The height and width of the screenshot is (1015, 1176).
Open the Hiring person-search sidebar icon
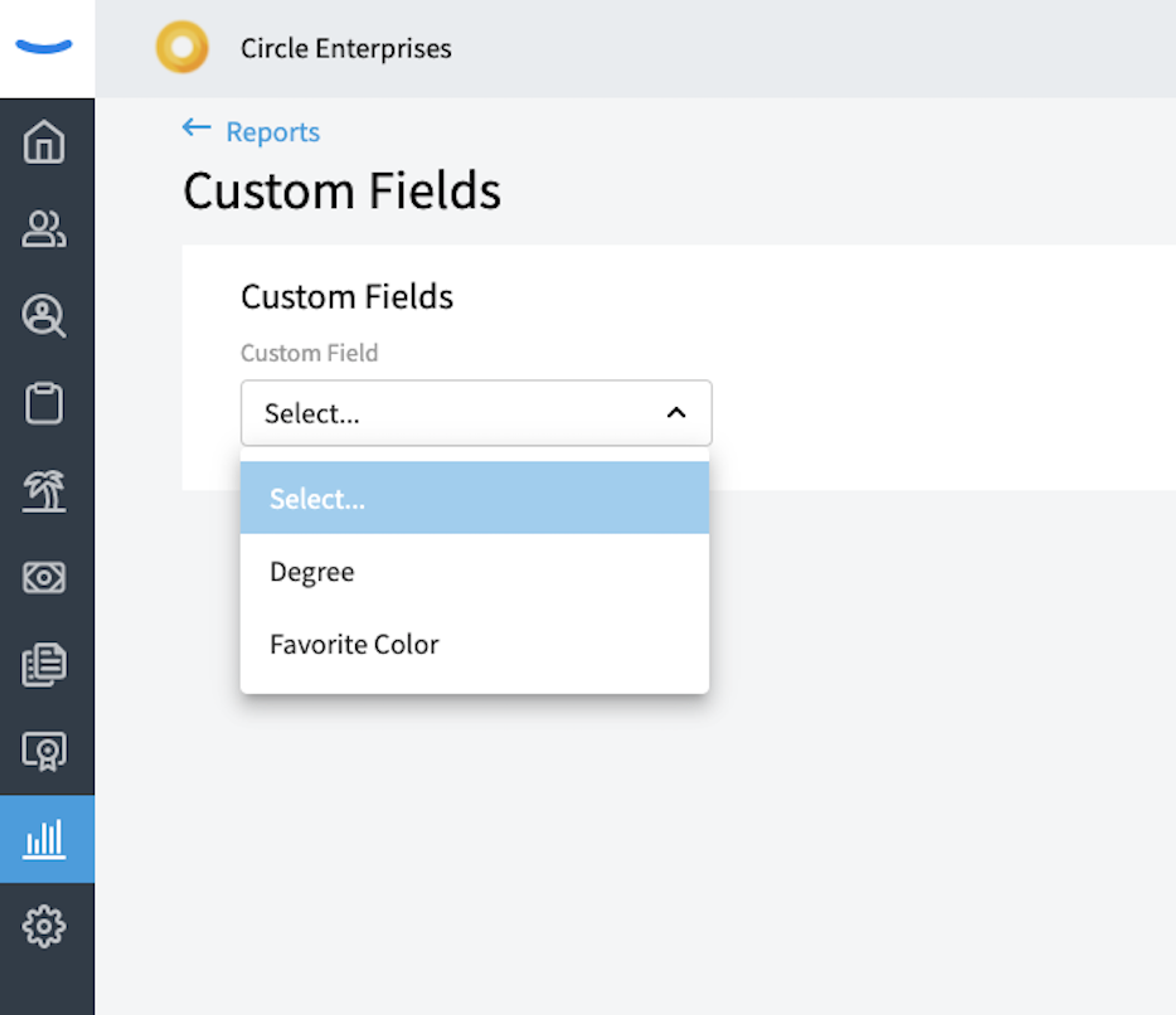coord(44,316)
